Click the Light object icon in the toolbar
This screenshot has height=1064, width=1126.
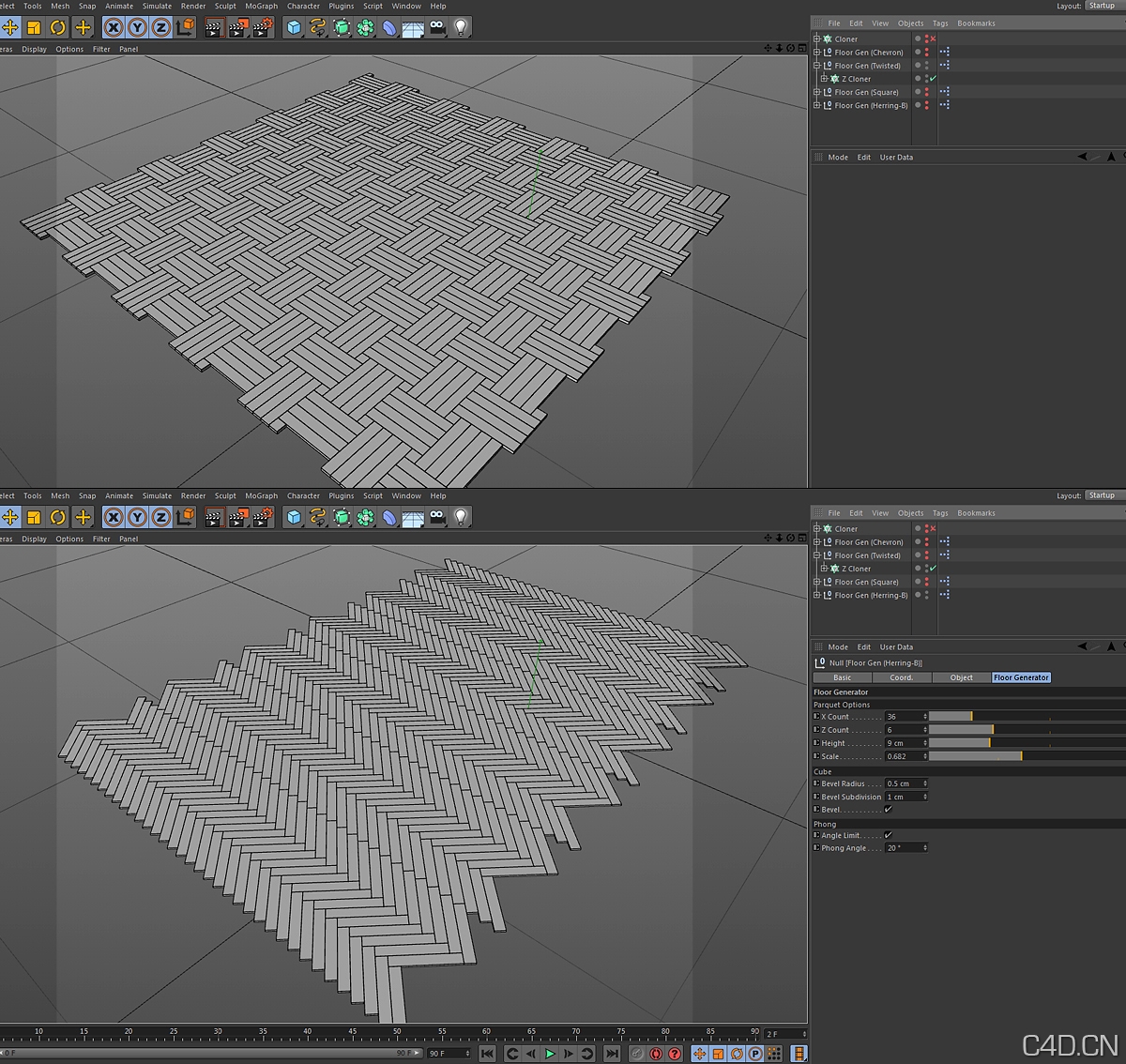click(461, 27)
